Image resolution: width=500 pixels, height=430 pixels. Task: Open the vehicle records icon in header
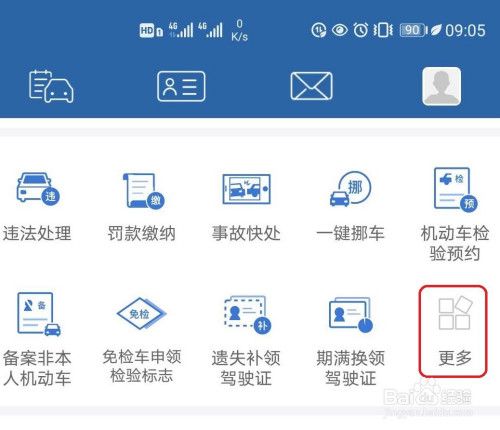[x=51, y=86]
